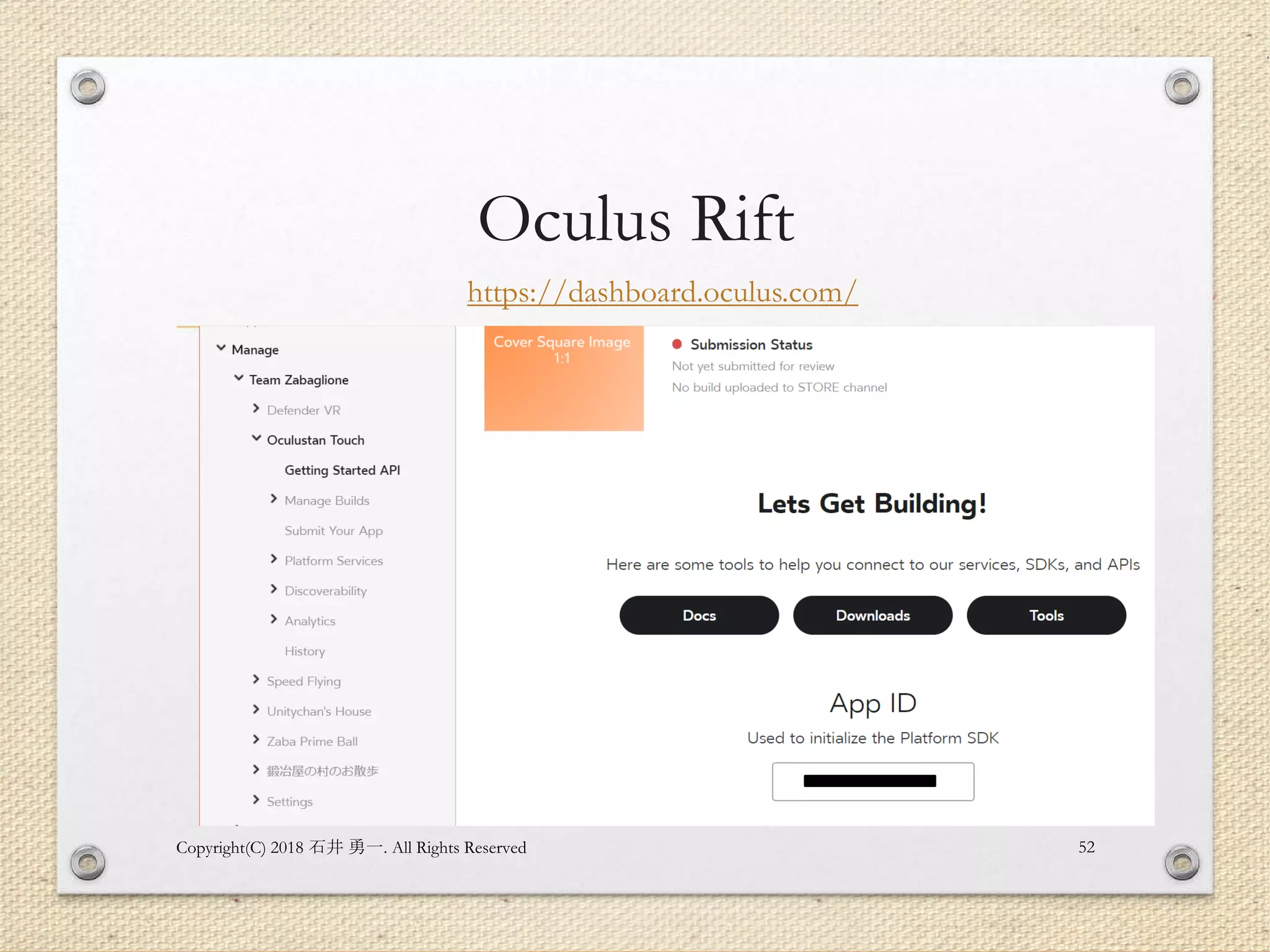Open Settings entry in sidebar
Viewport: 1270px width, 952px height.
[x=289, y=802]
